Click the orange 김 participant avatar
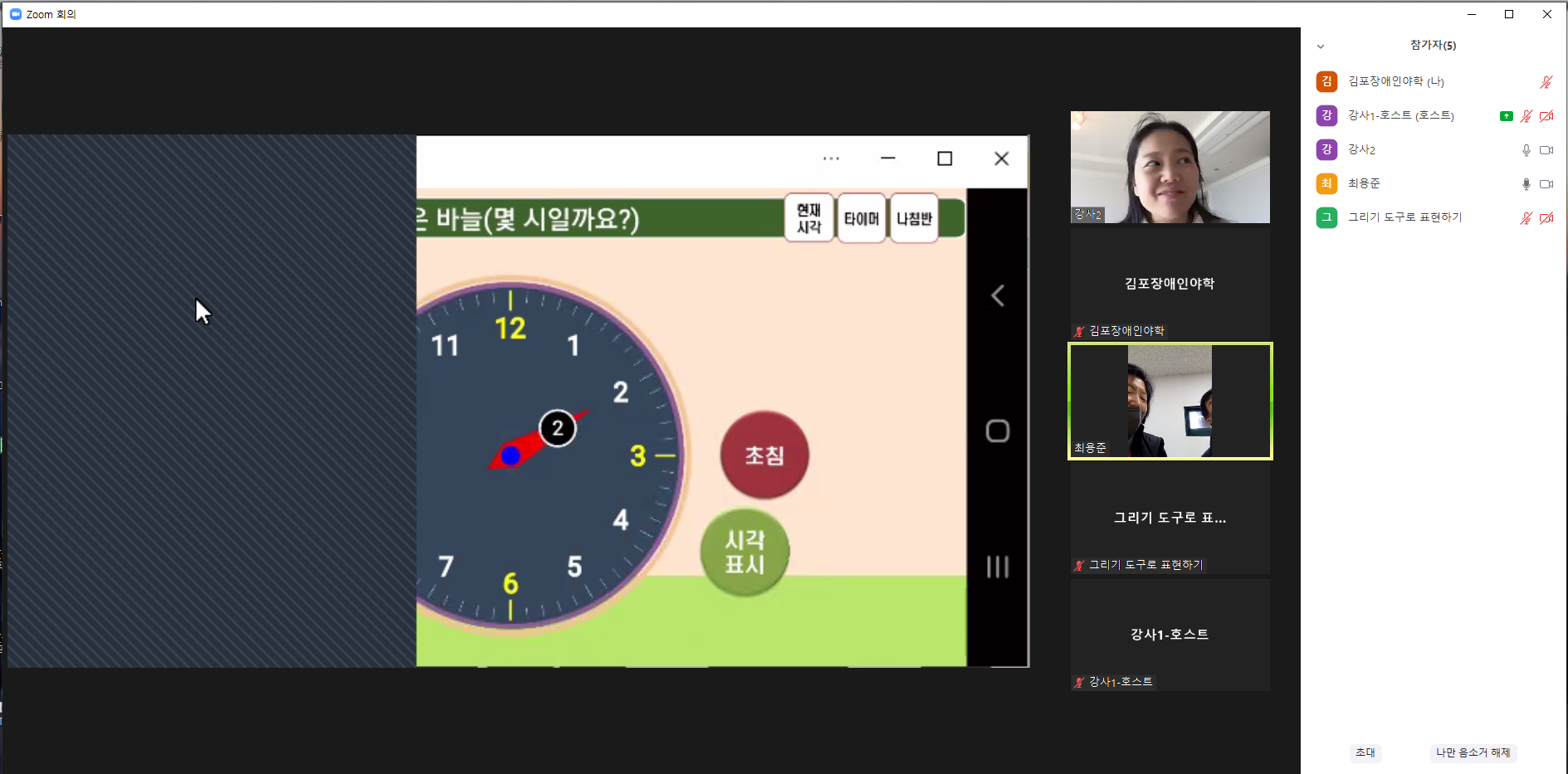The image size is (1568, 774). pyautogui.click(x=1326, y=81)
